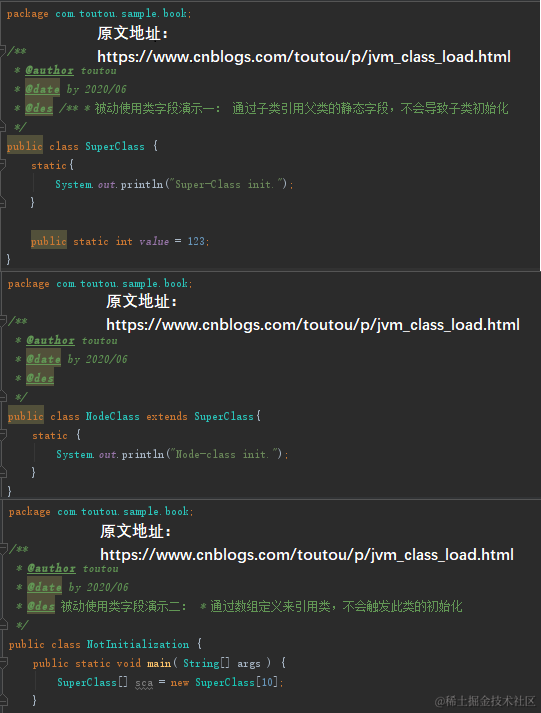Click comment text '通过子类引用父类的静态字段'
Viewport: 541px width, 713px height.
pyautogui.click(x=310, y=108)
